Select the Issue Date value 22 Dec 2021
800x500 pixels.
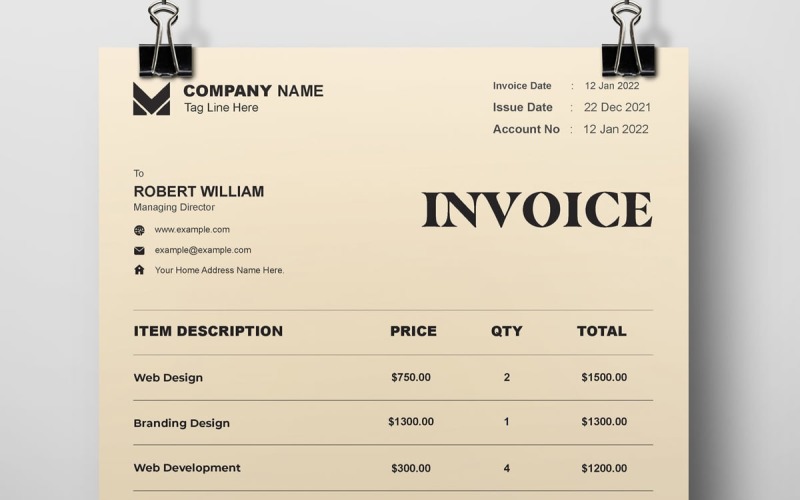coord(617,107)
